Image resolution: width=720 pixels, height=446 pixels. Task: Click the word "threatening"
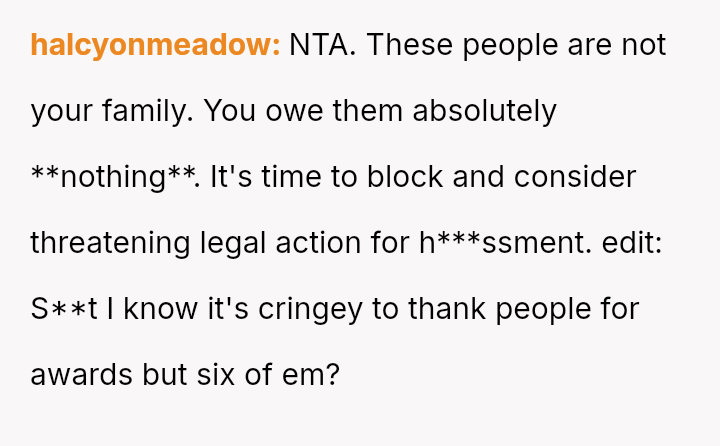(x=110, y=242)
